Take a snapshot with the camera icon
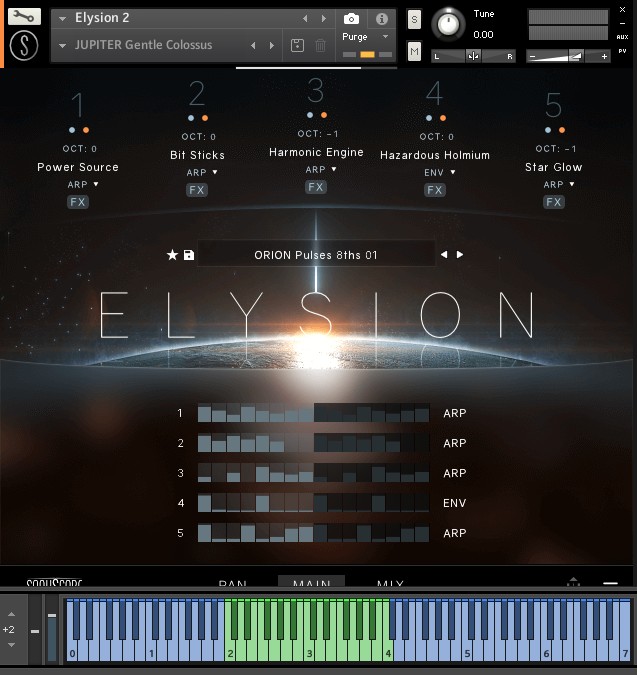 (x=351, y=19)
